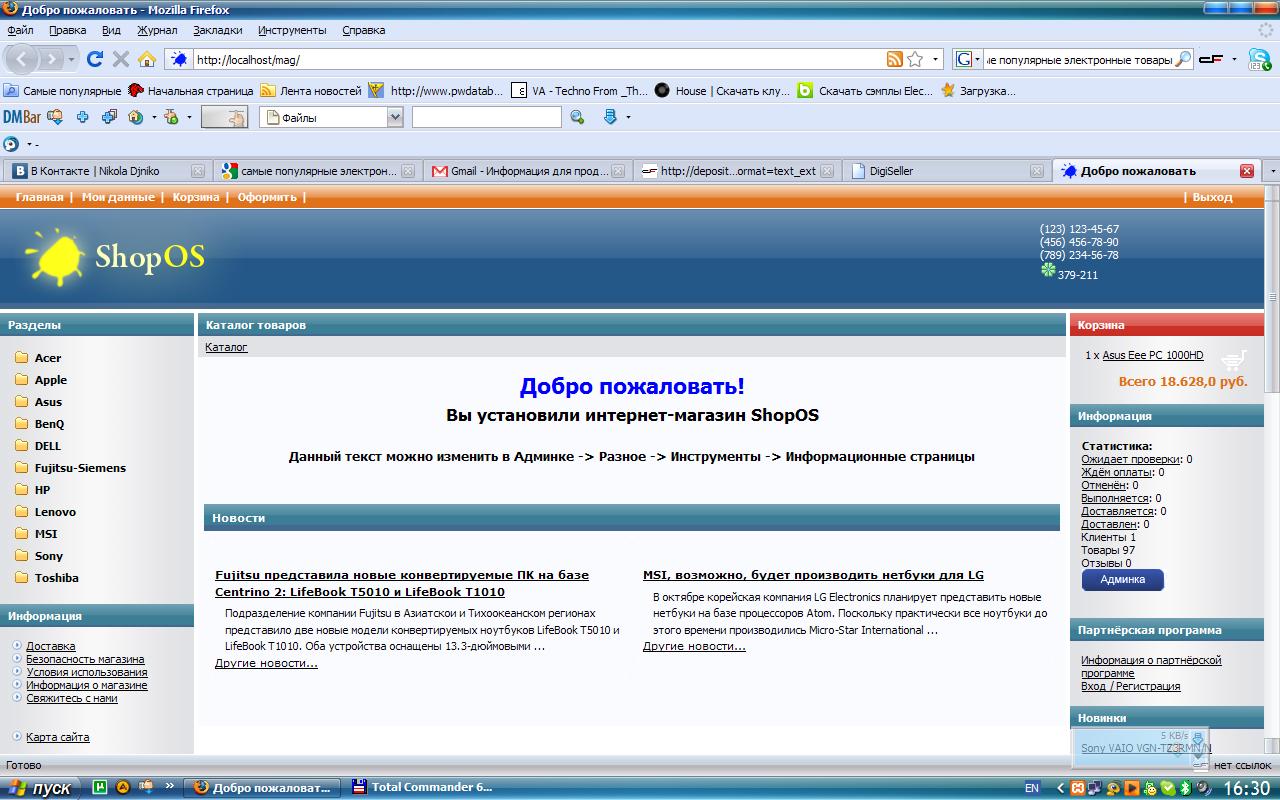
Task: Switch to the Gmail tab
Action: point(529,171)
